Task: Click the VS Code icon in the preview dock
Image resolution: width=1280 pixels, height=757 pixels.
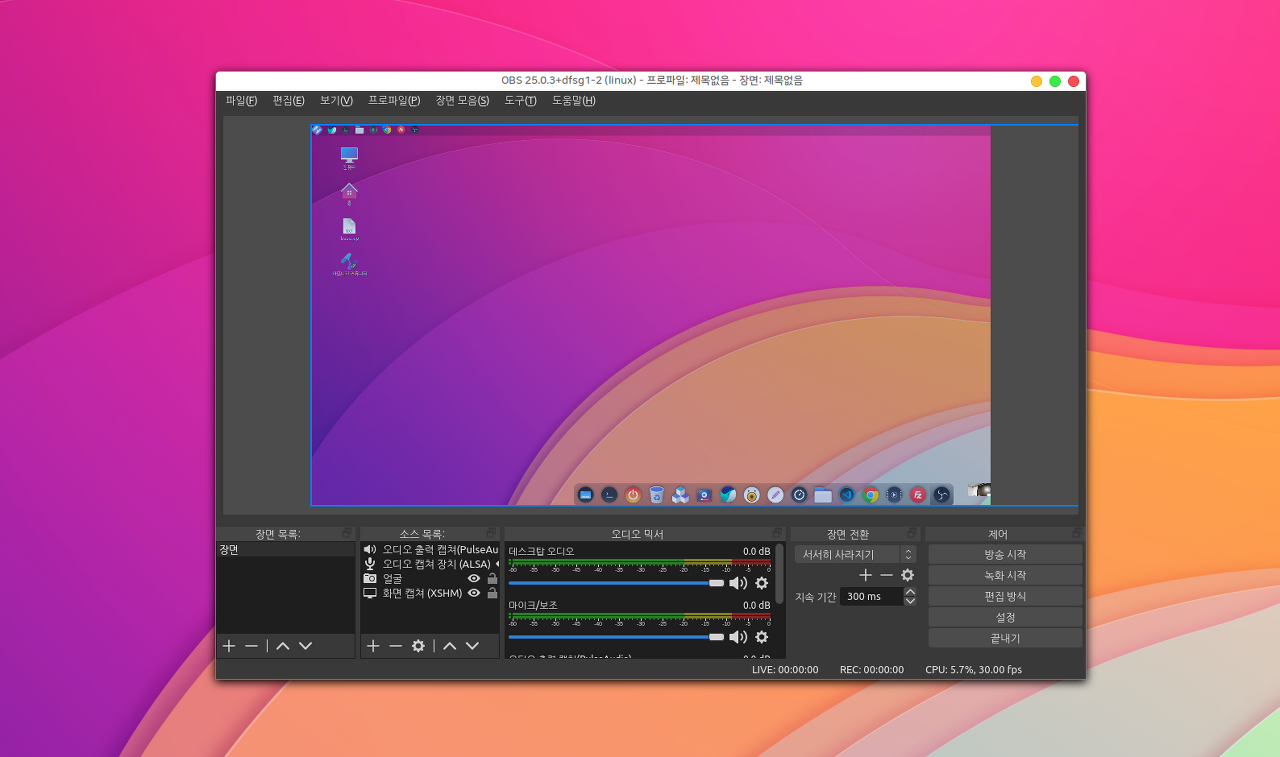Action: coord(847,494)
